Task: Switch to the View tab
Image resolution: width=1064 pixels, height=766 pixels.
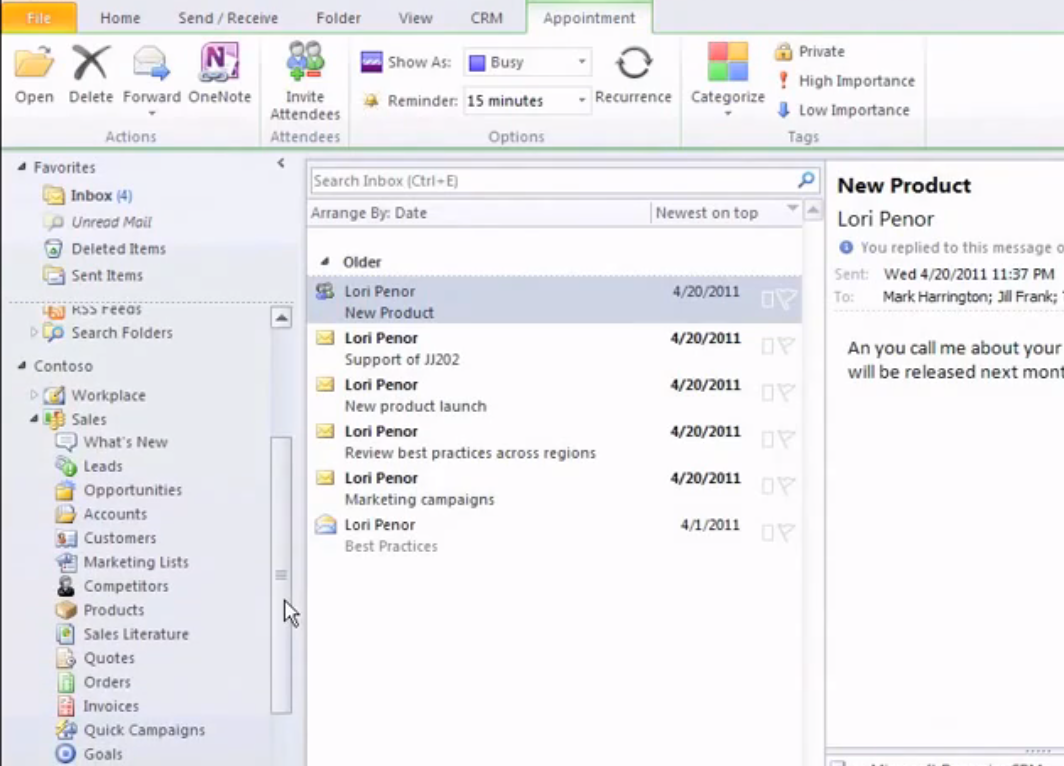Action: click(415, 18)
